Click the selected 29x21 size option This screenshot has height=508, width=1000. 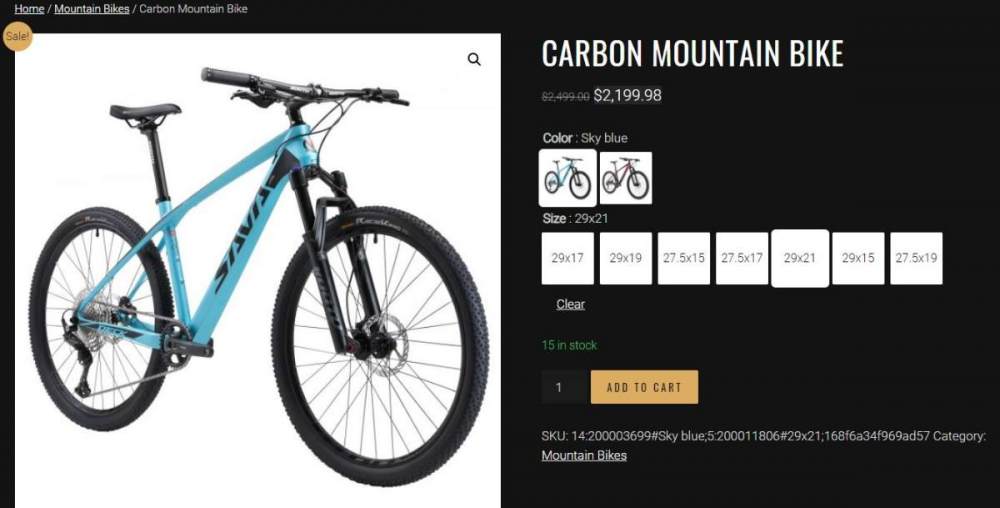pos(800,258)
